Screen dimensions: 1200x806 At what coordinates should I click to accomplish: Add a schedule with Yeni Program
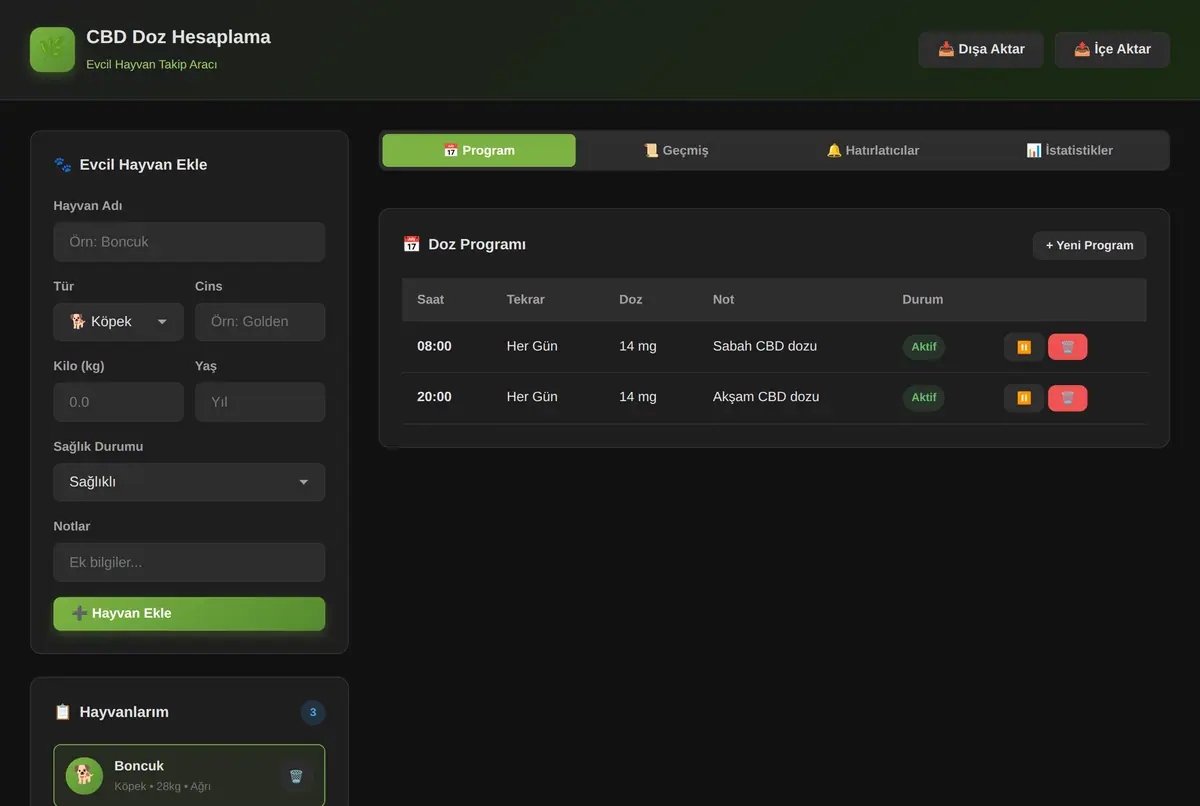[1089, 245]
